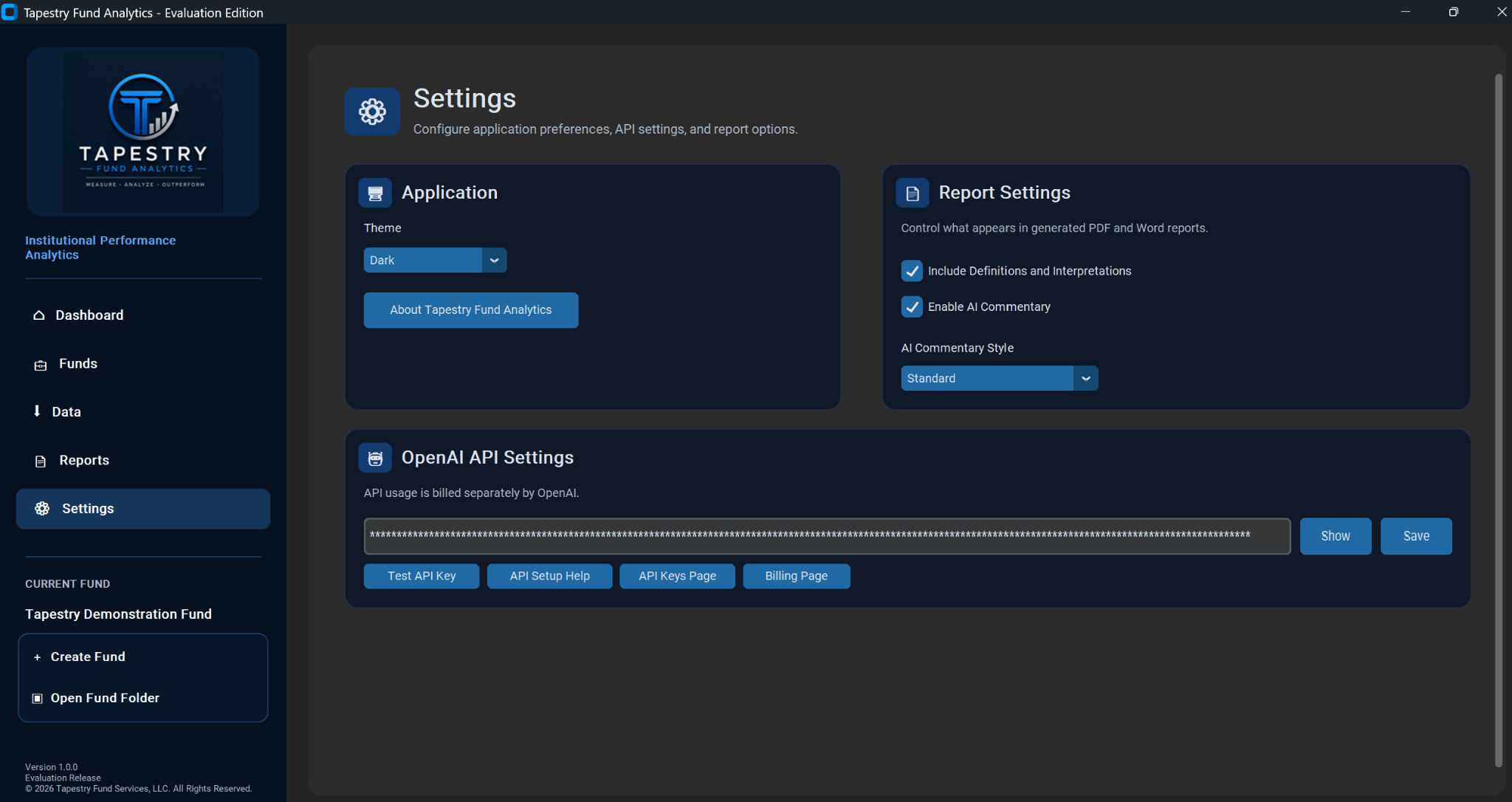
Task: Open API Setup Help
Action: 550,576
